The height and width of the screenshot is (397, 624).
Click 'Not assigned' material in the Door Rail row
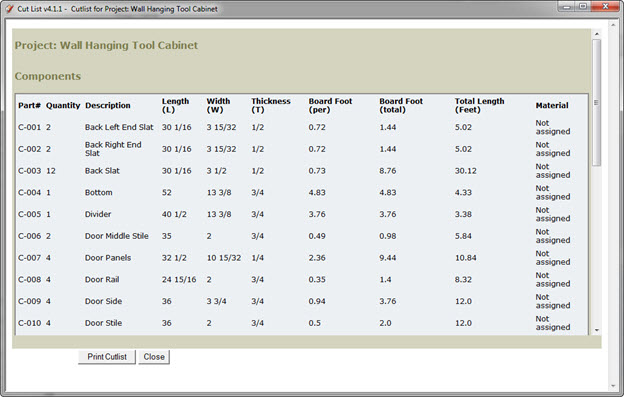coord(552,280)
